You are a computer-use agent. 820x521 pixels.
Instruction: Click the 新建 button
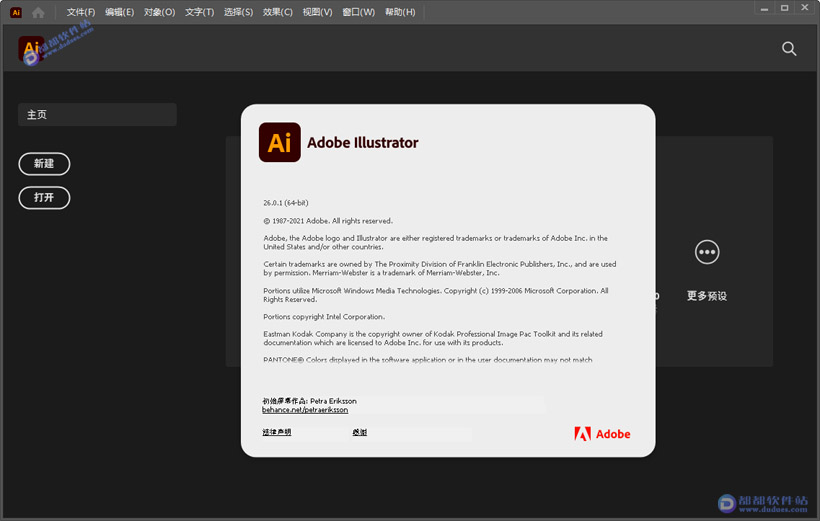(x=44, y=164)
